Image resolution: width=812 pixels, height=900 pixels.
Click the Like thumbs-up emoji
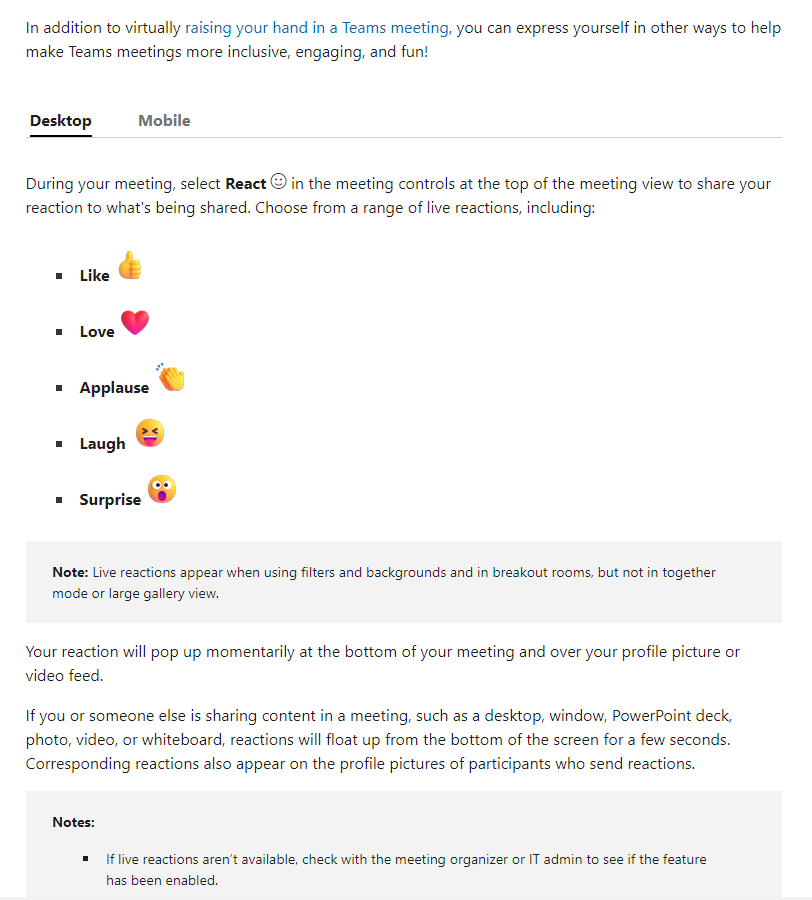[x=130, y=266]
